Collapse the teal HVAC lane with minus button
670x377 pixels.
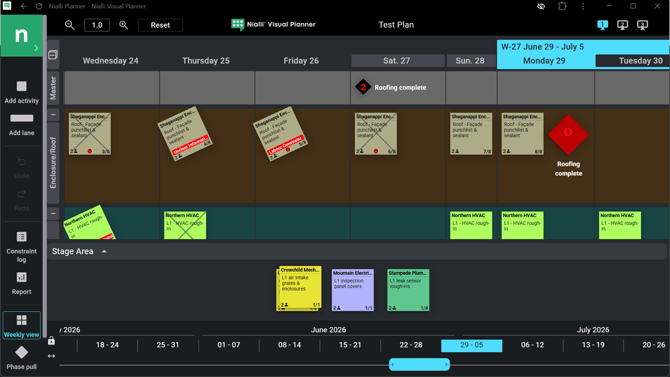(x=53, y=213)
